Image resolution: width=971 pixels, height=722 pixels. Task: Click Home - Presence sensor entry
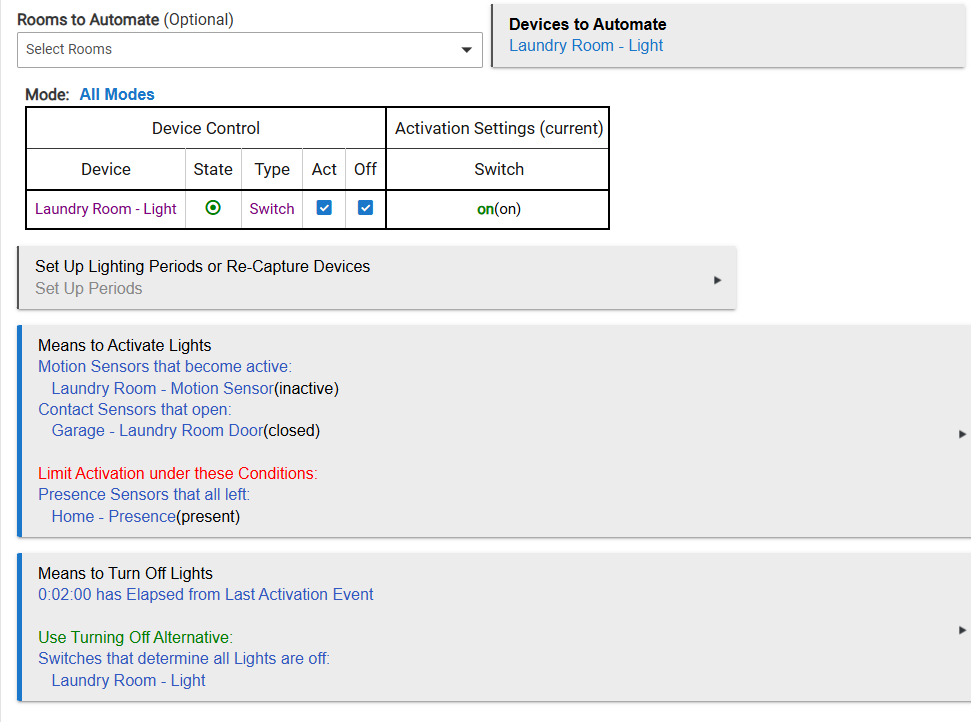coord(113,516)
